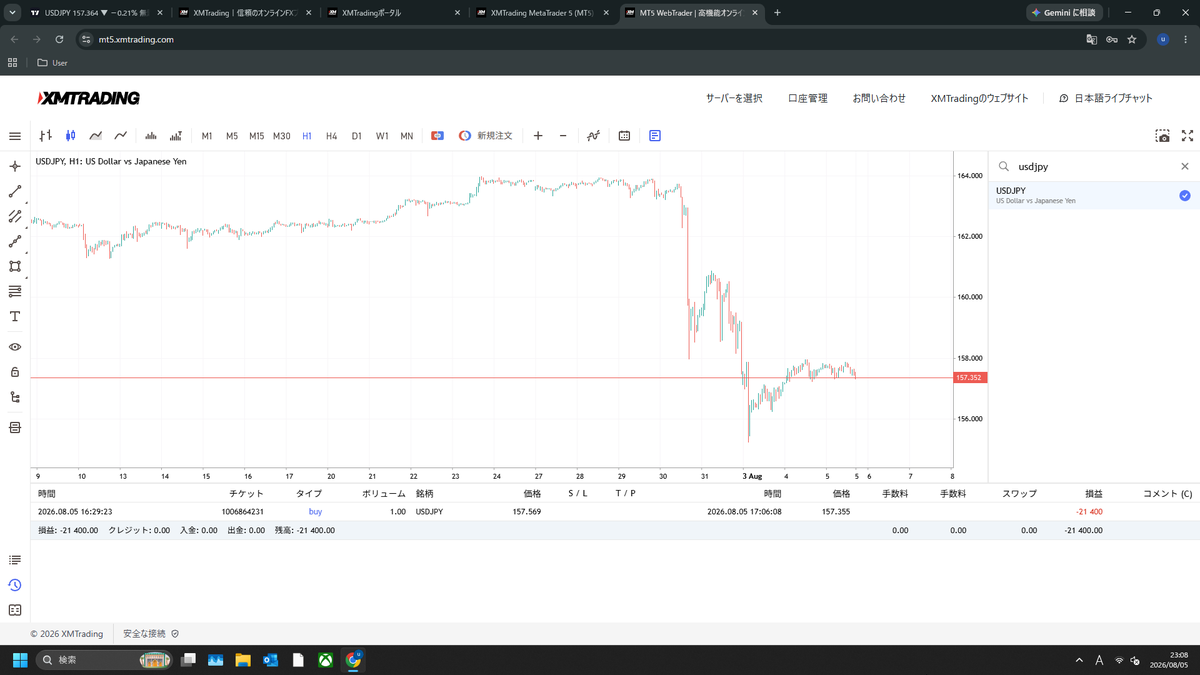Select the text label tool
This screenshot has height=675, width=1200.
(15, 316)
